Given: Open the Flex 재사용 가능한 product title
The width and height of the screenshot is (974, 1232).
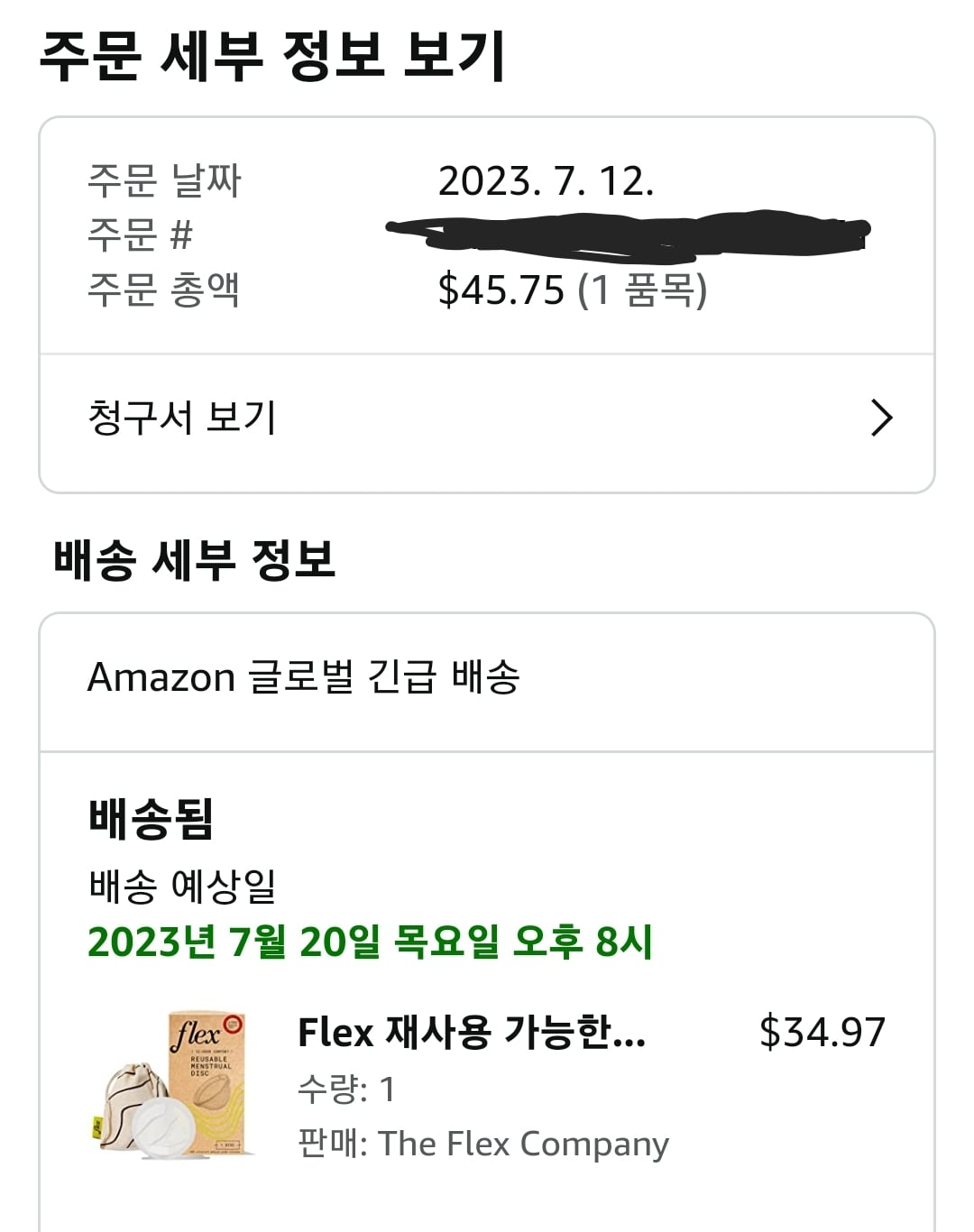Looking at the screenshot, I should [x=472, y=1033].
